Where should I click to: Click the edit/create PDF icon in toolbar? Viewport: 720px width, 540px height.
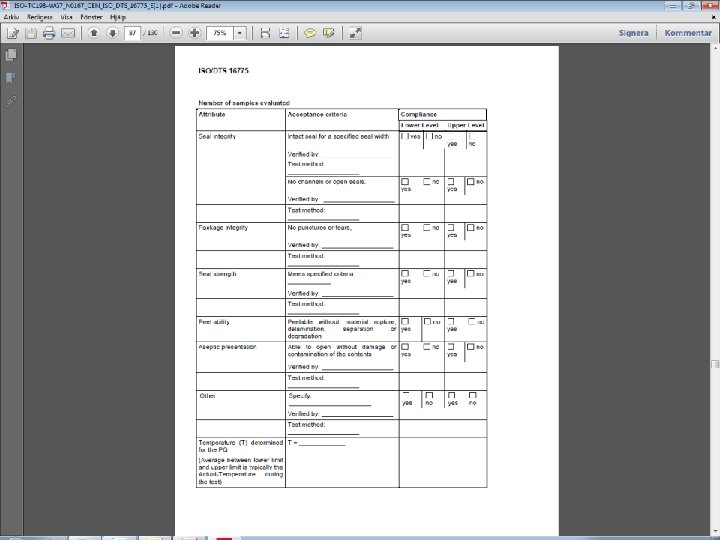pyautogui.click(x=13, y=33)
